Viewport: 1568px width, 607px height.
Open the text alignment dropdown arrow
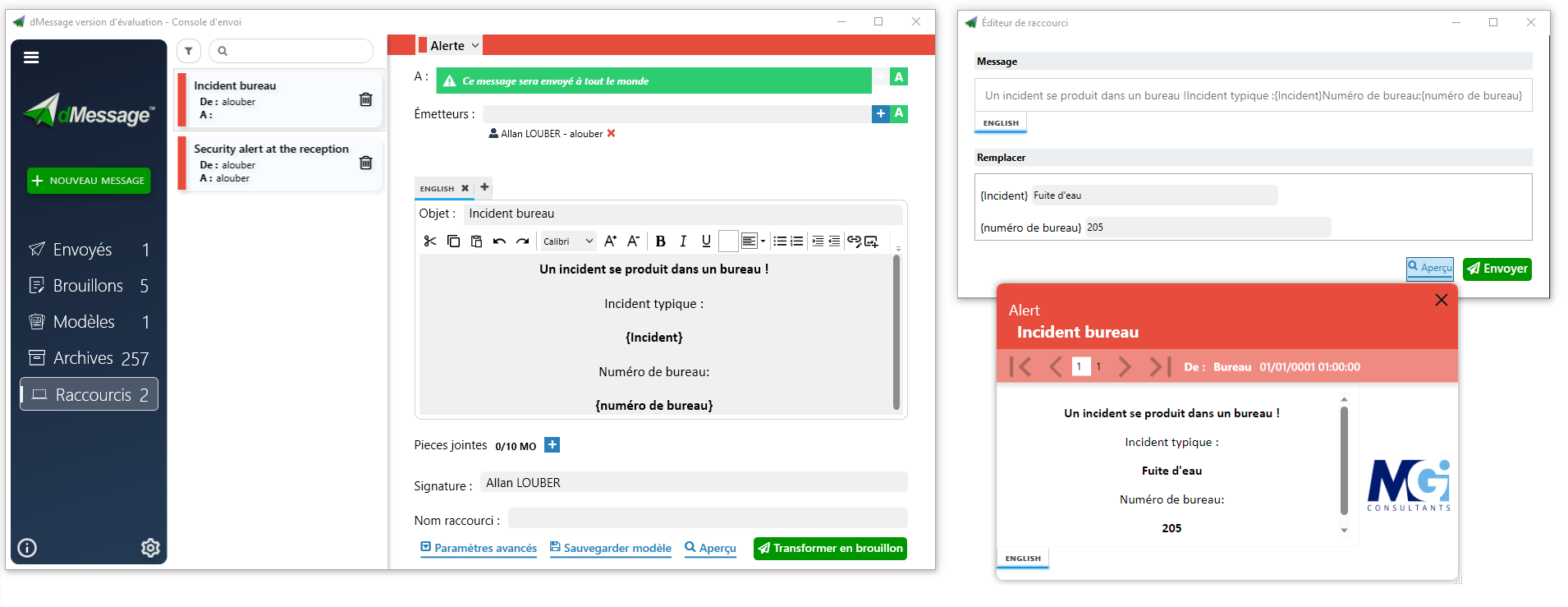pyautogui.click(x=763, y=241)
